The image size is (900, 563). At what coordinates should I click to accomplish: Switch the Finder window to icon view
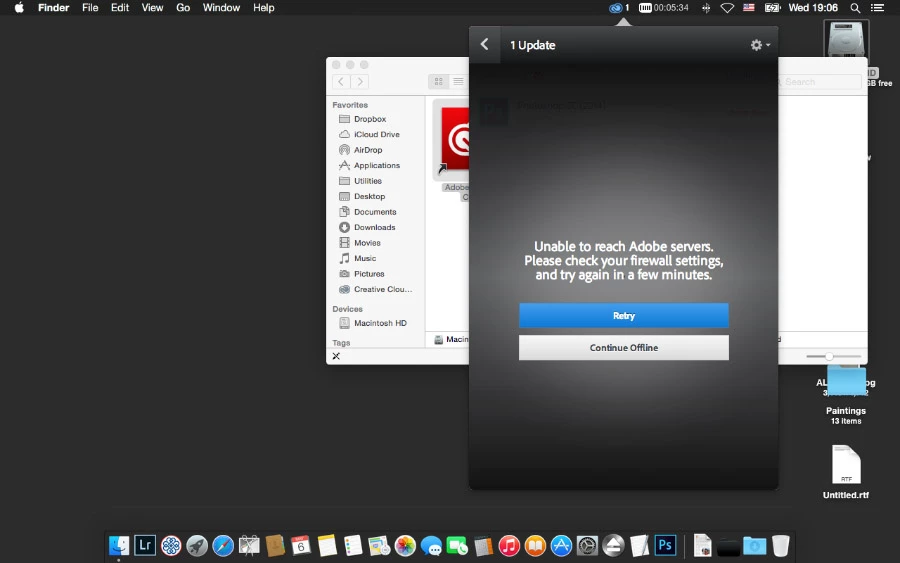pos(439,81)
